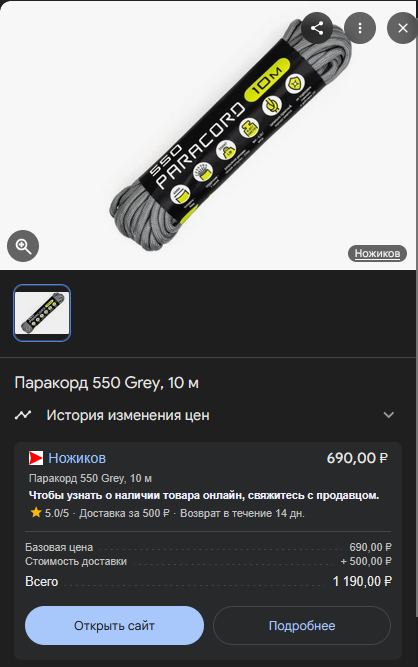Expand the История изменения цен chevron
Screen dimensions: 418x667
pyautogui.click(x=389, y=415)
